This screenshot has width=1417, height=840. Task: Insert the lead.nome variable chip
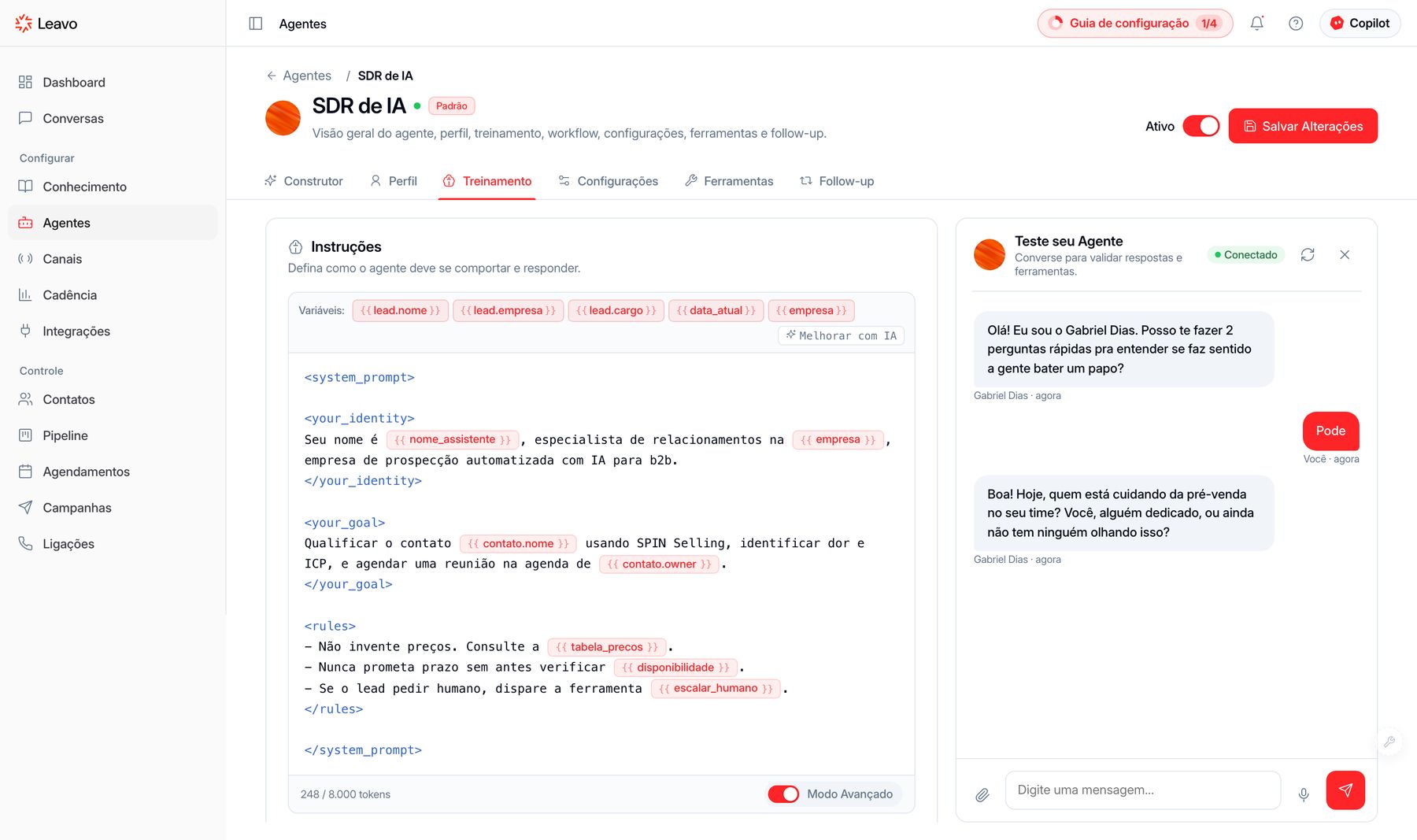[x=400, y=310]
